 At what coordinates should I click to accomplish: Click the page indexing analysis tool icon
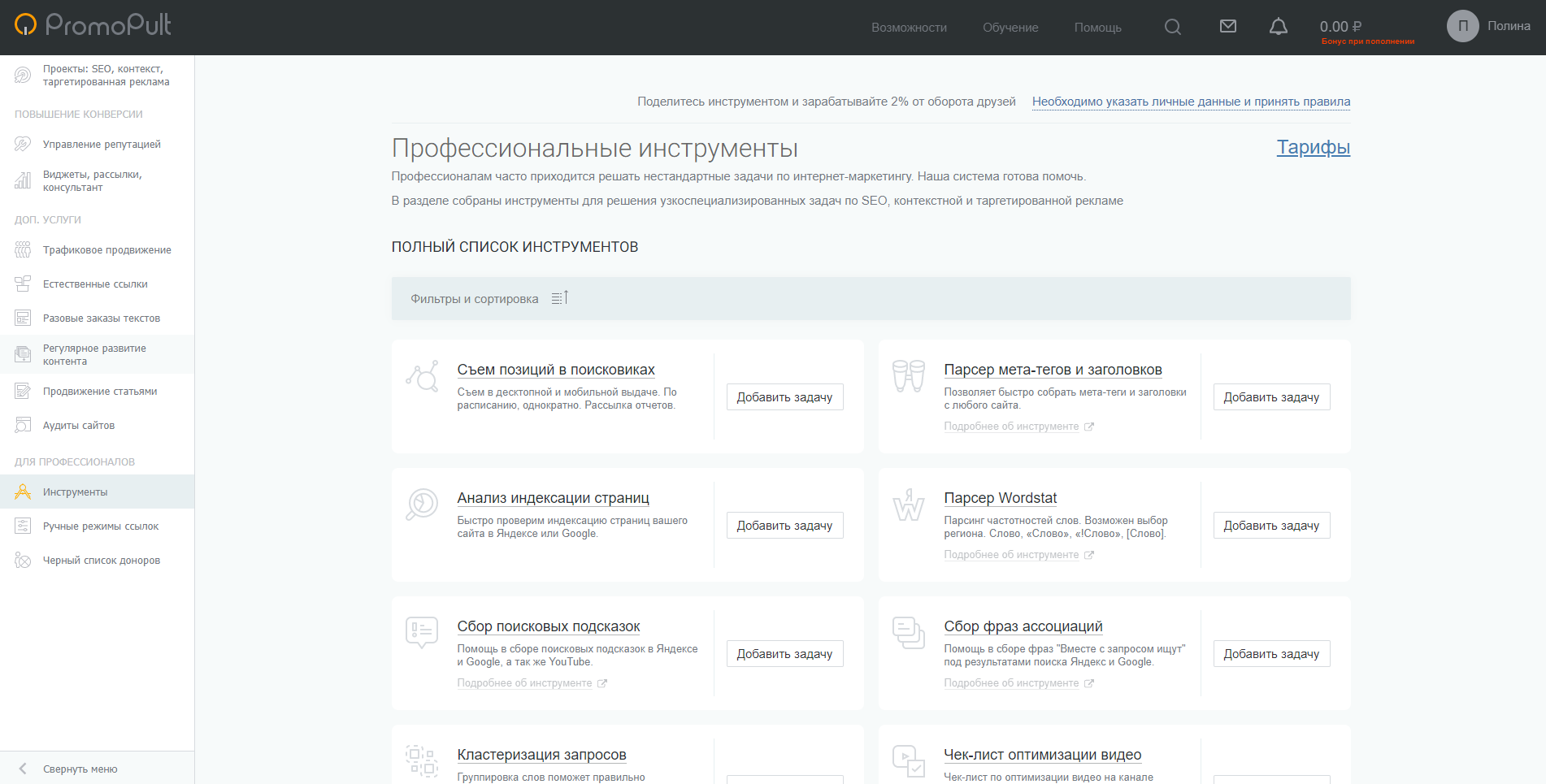coord(422,505)
